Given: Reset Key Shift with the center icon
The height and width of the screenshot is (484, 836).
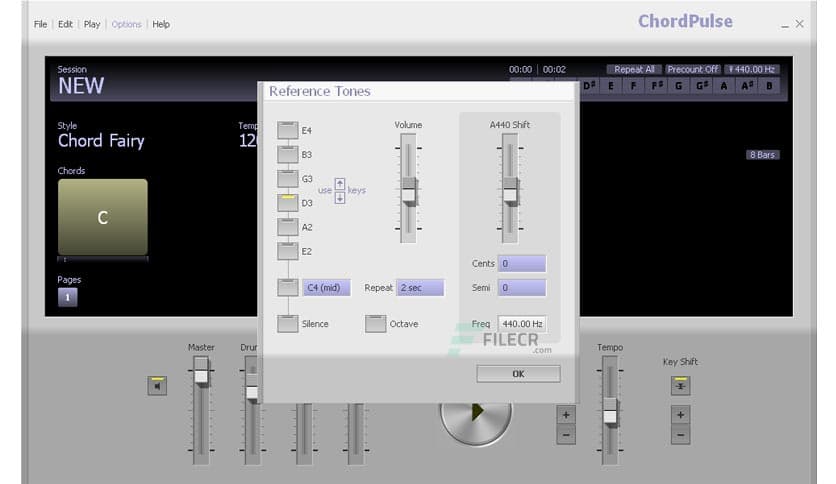Looking at the screenshot, I should click(x=680, y=385).
